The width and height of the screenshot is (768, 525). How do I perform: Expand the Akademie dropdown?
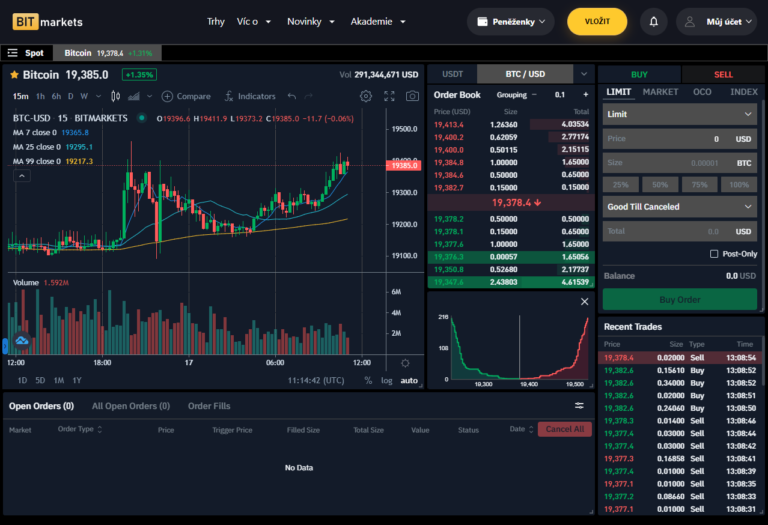pos(378,22)
